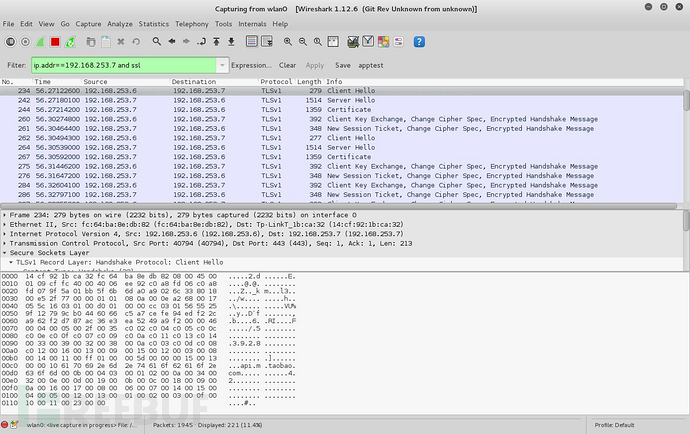Screen dimensions: 690x434
Task: Stop the running live capture
Action: (x=55, y=42)
